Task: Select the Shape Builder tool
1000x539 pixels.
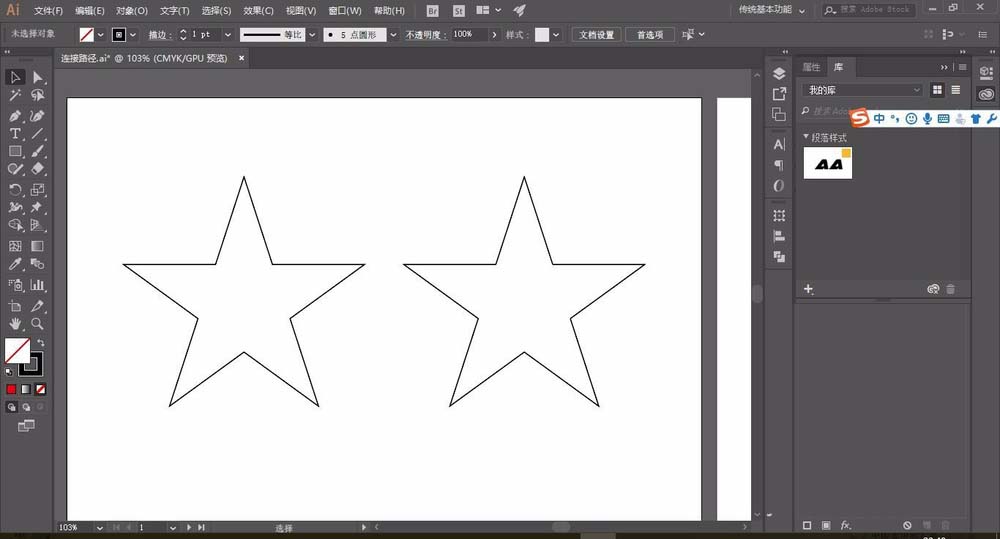Action: pos(15,225)
